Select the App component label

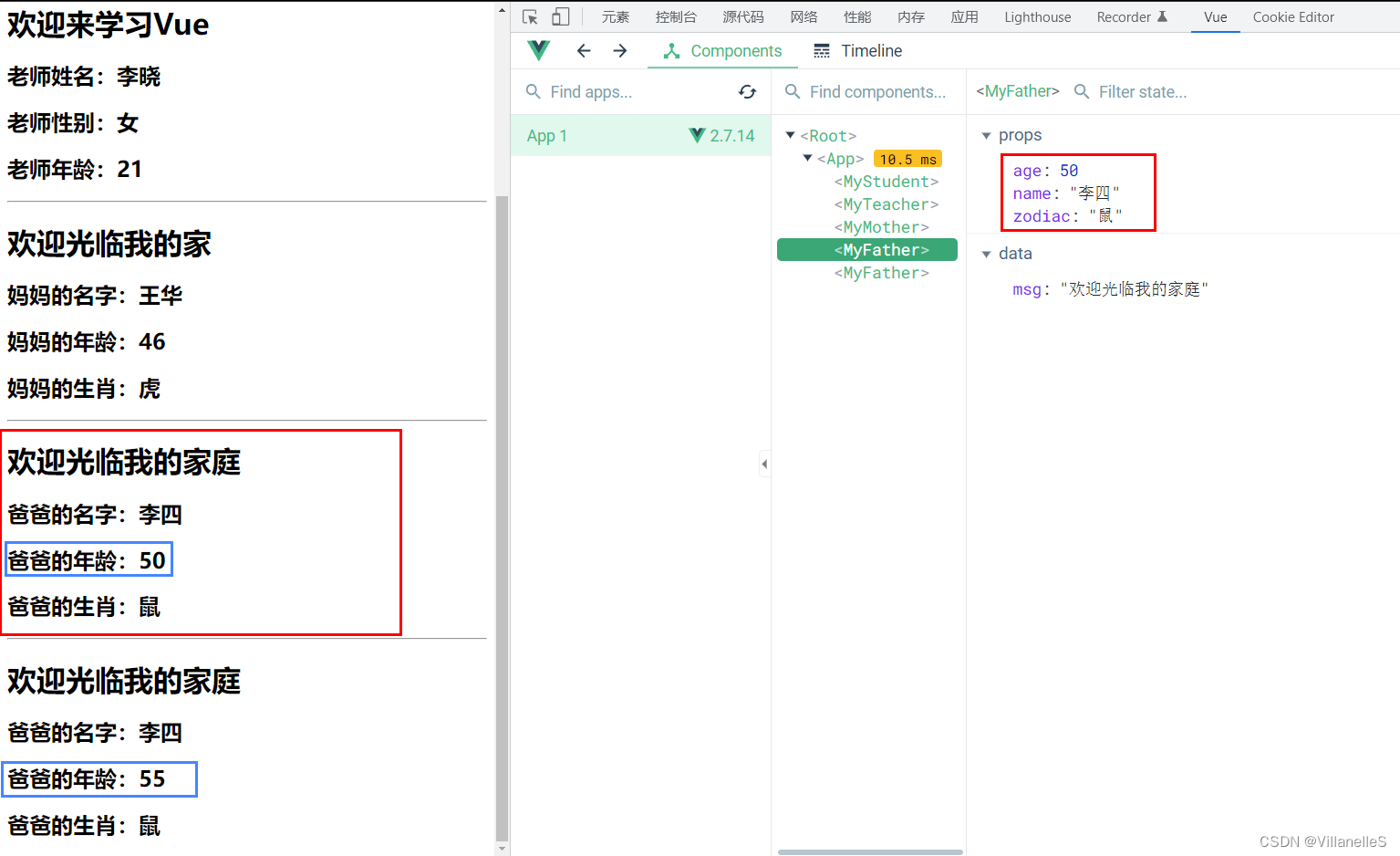841,159
